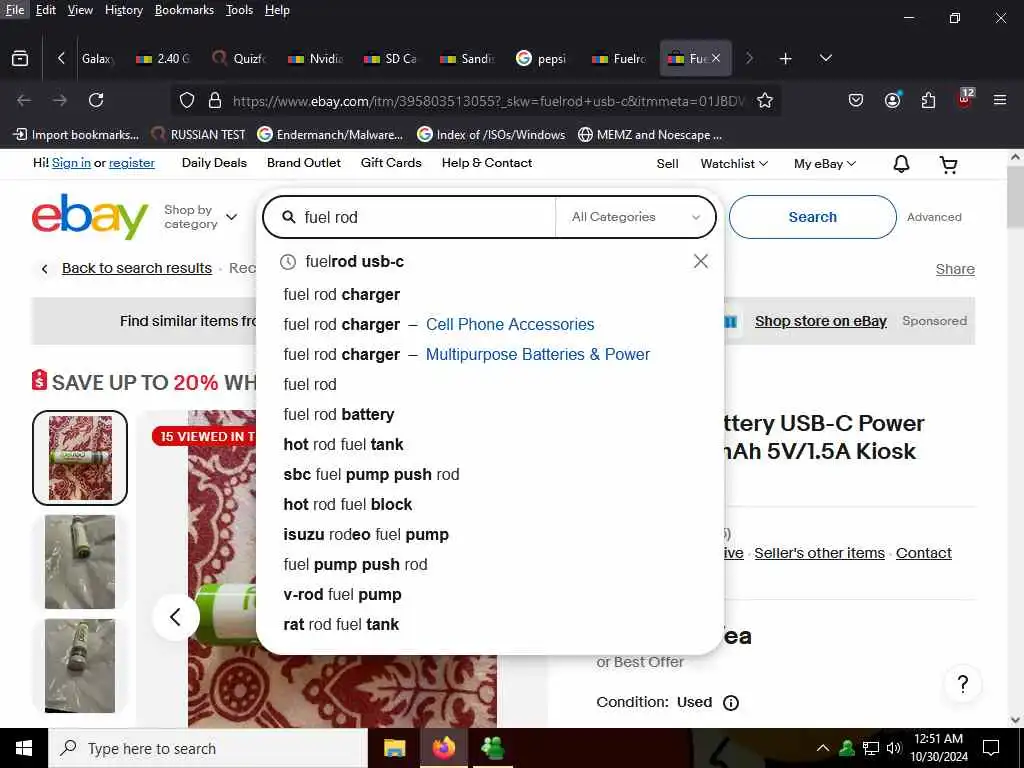Click the Condition info icon
This screenshot has height=768, width=1024.
(x=731, y=703)
